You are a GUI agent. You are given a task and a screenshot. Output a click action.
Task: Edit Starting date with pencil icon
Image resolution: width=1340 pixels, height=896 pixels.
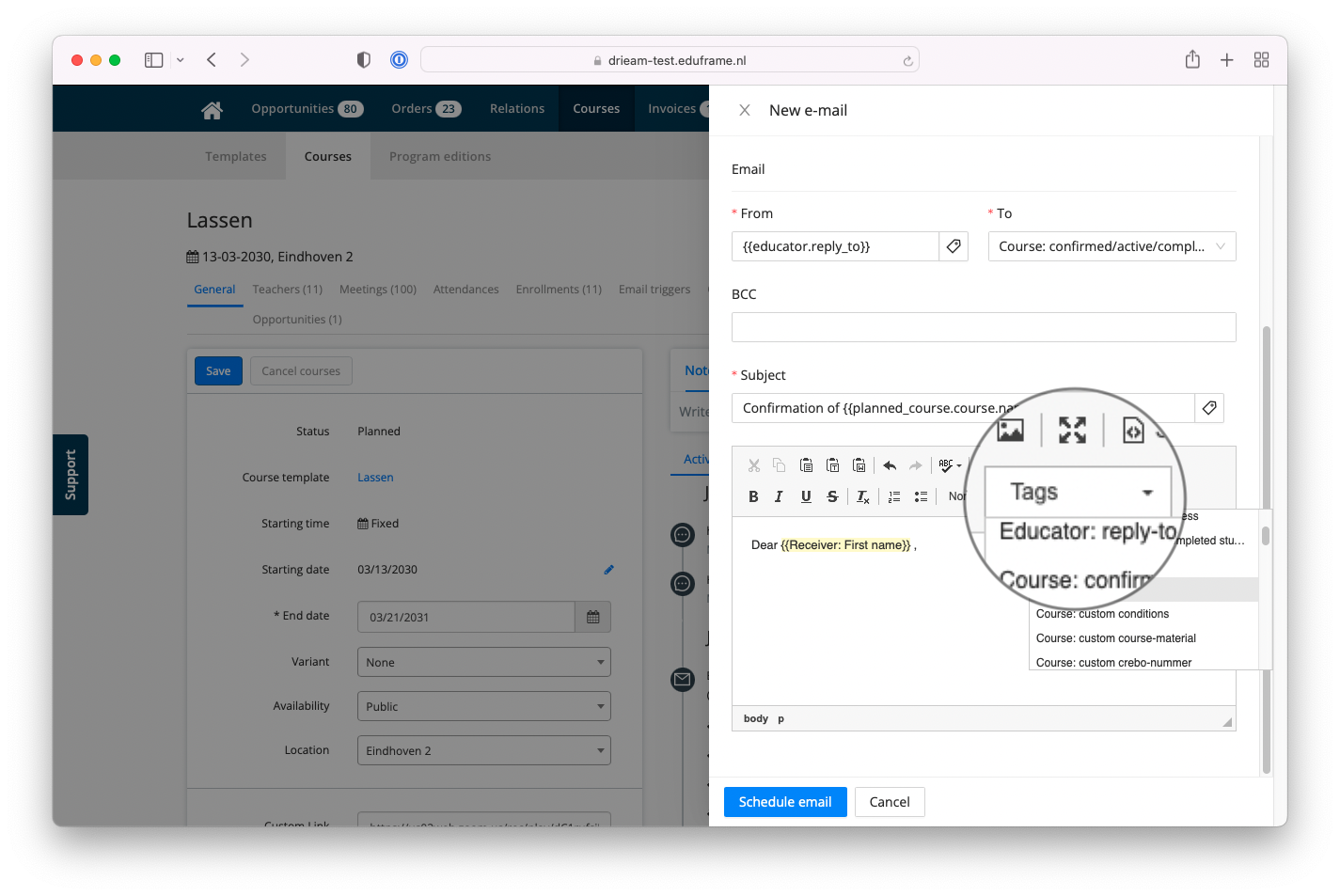pos(608,570)
